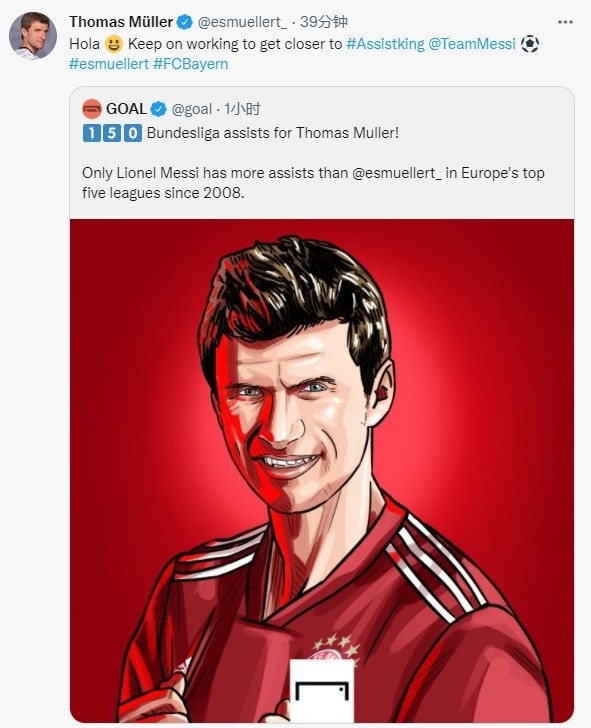Open the #Assistking hashtag
The height and width of the screenshot is (728, 591).
tap(385, 44)
